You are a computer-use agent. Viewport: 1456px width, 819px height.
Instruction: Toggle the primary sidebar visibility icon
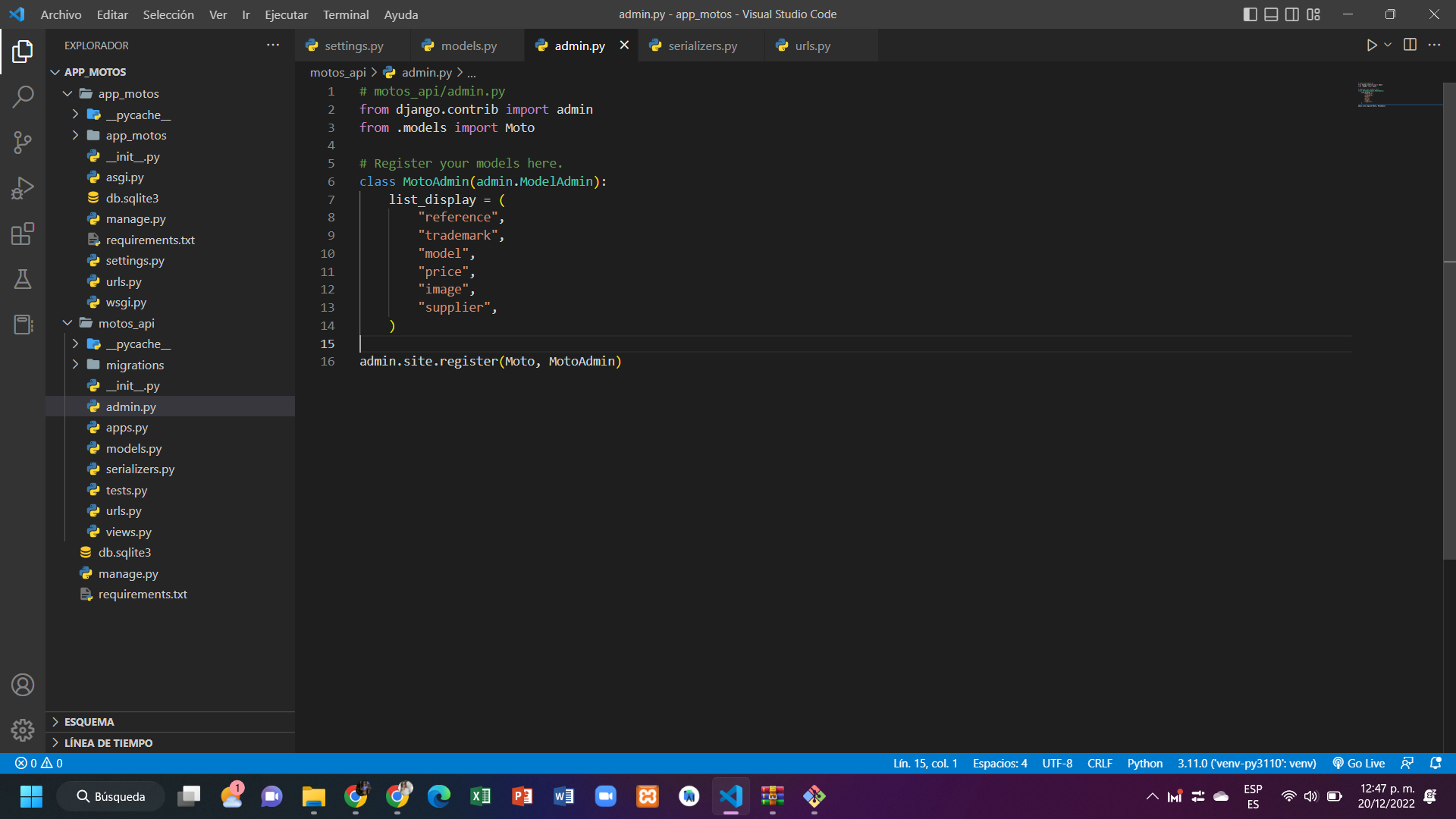click(1250, 14)
